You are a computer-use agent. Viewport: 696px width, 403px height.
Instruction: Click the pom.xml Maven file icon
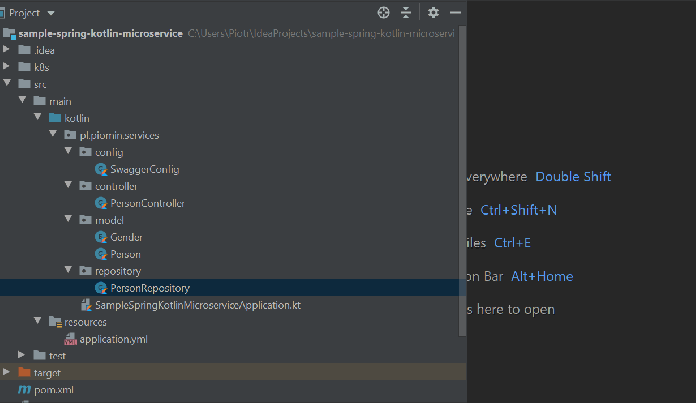point(24,389)
